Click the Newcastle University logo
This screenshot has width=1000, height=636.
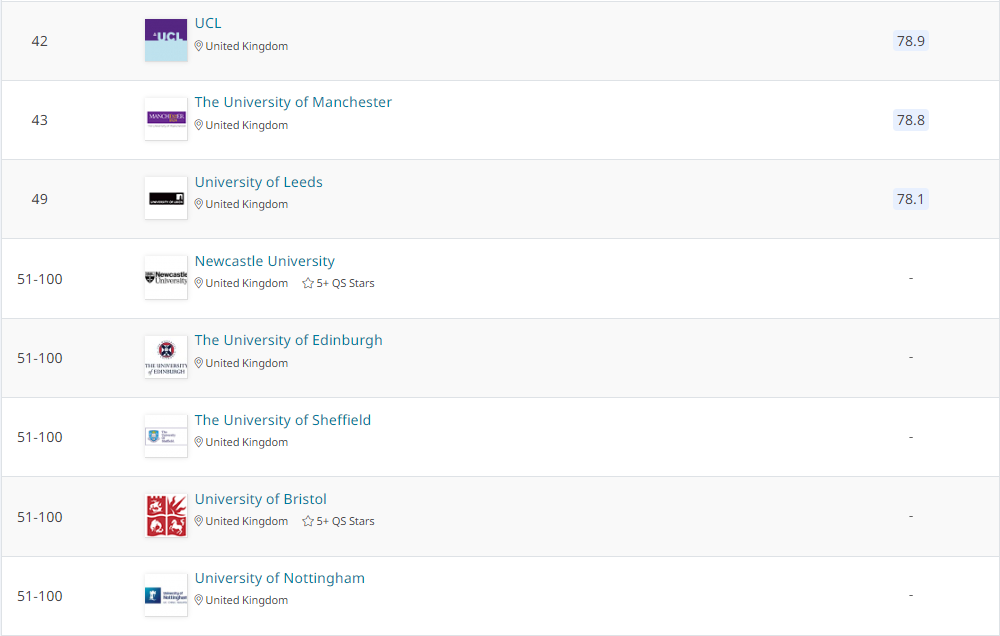(x=166, y=277)
